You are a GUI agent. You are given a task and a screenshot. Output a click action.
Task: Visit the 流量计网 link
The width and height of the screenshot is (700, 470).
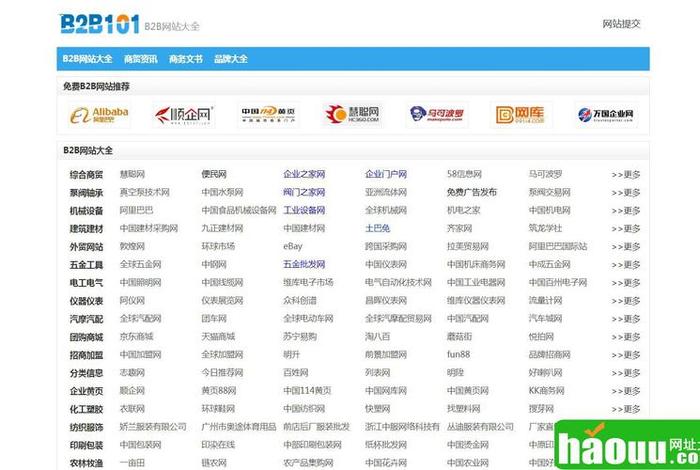[x=545, y=301]
